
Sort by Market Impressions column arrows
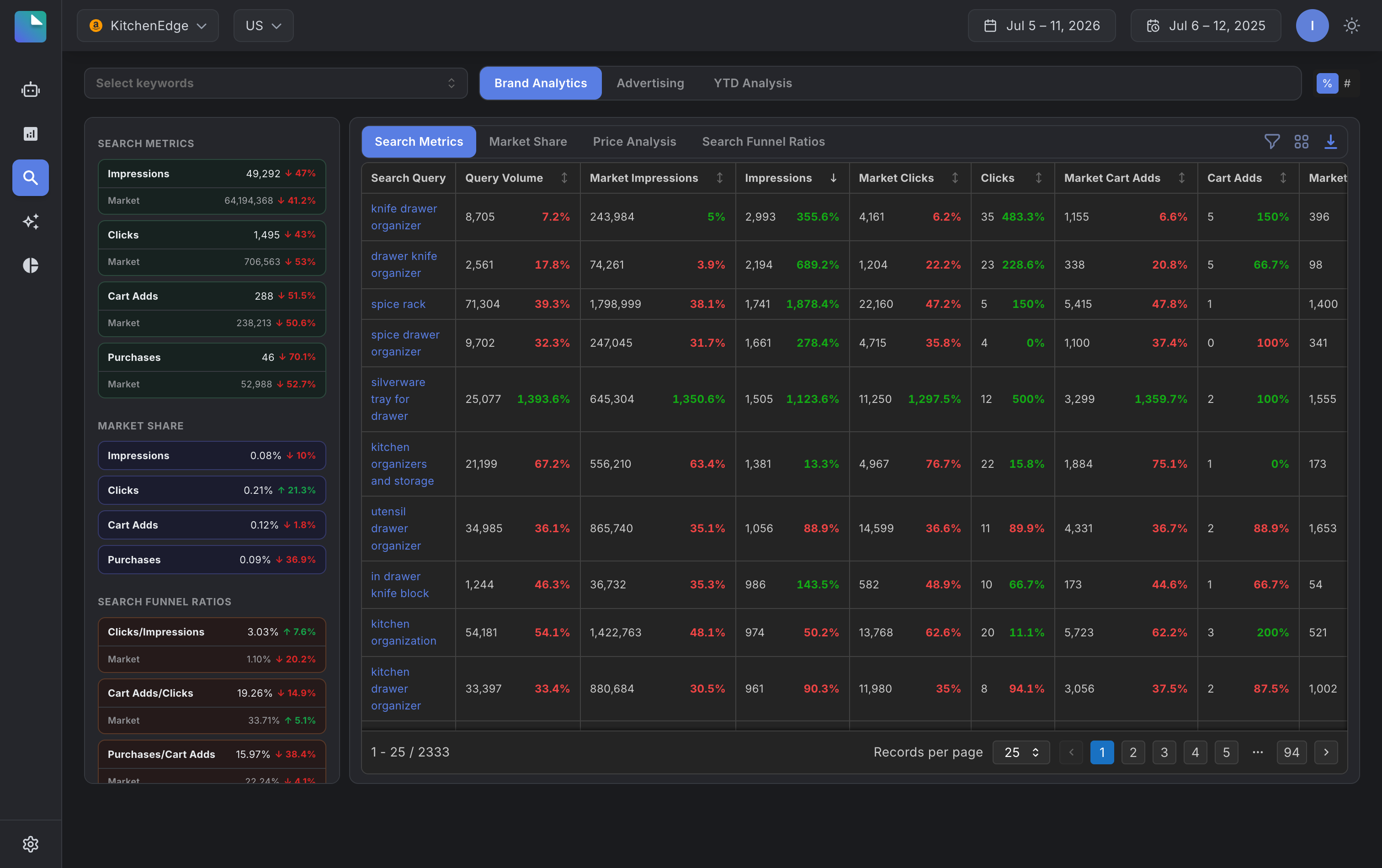coord(719,178)
